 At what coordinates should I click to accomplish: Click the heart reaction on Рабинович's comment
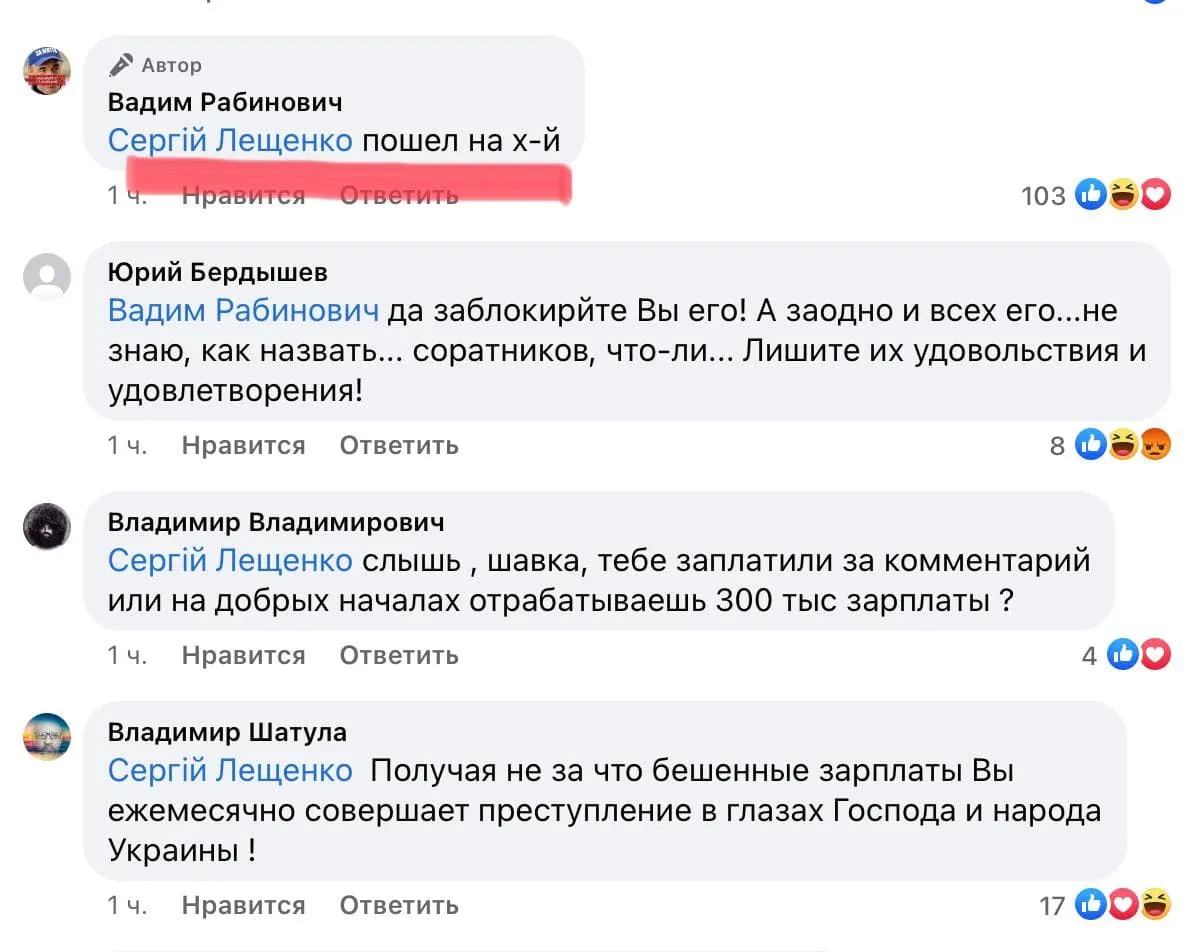[x=1155, y=195]
